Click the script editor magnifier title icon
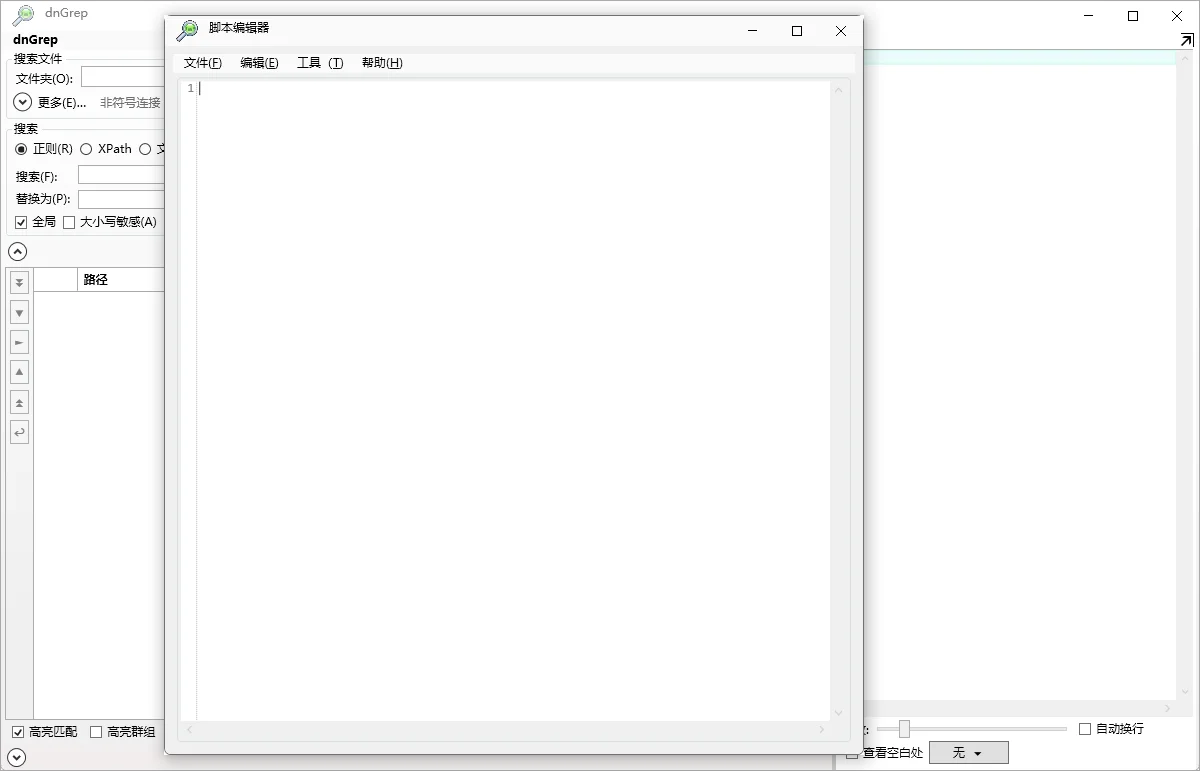The width and height of the screenshot is (1200, 771). [x=187, y=30]
